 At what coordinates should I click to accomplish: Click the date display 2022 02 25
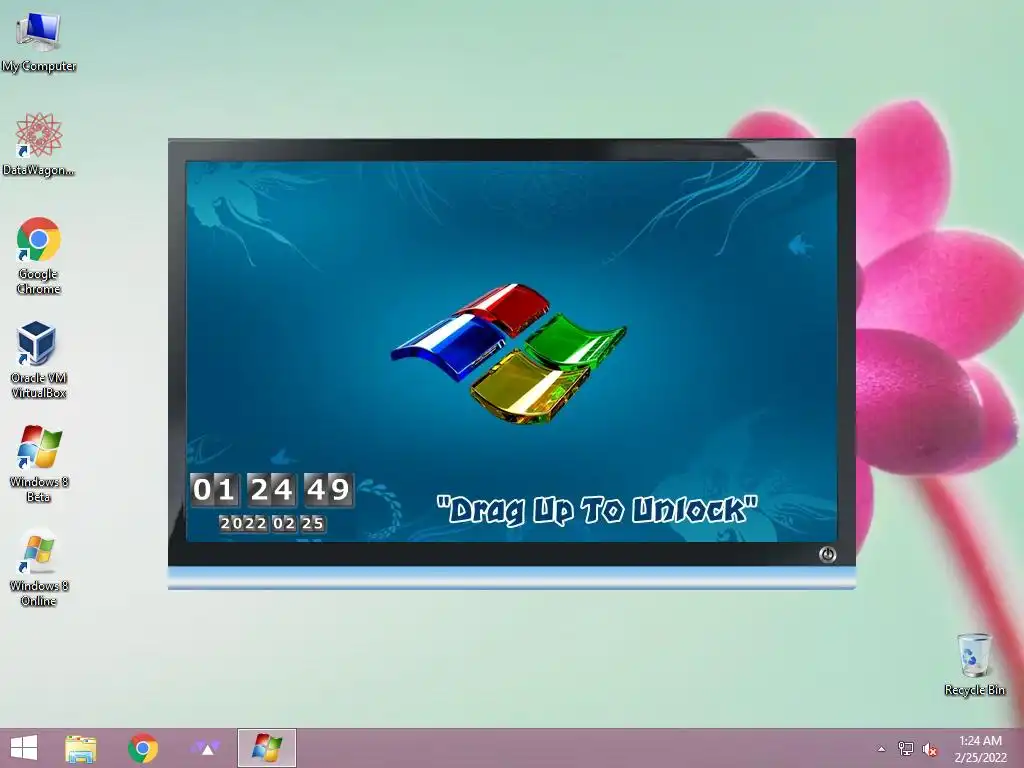[x=272, y=523]
